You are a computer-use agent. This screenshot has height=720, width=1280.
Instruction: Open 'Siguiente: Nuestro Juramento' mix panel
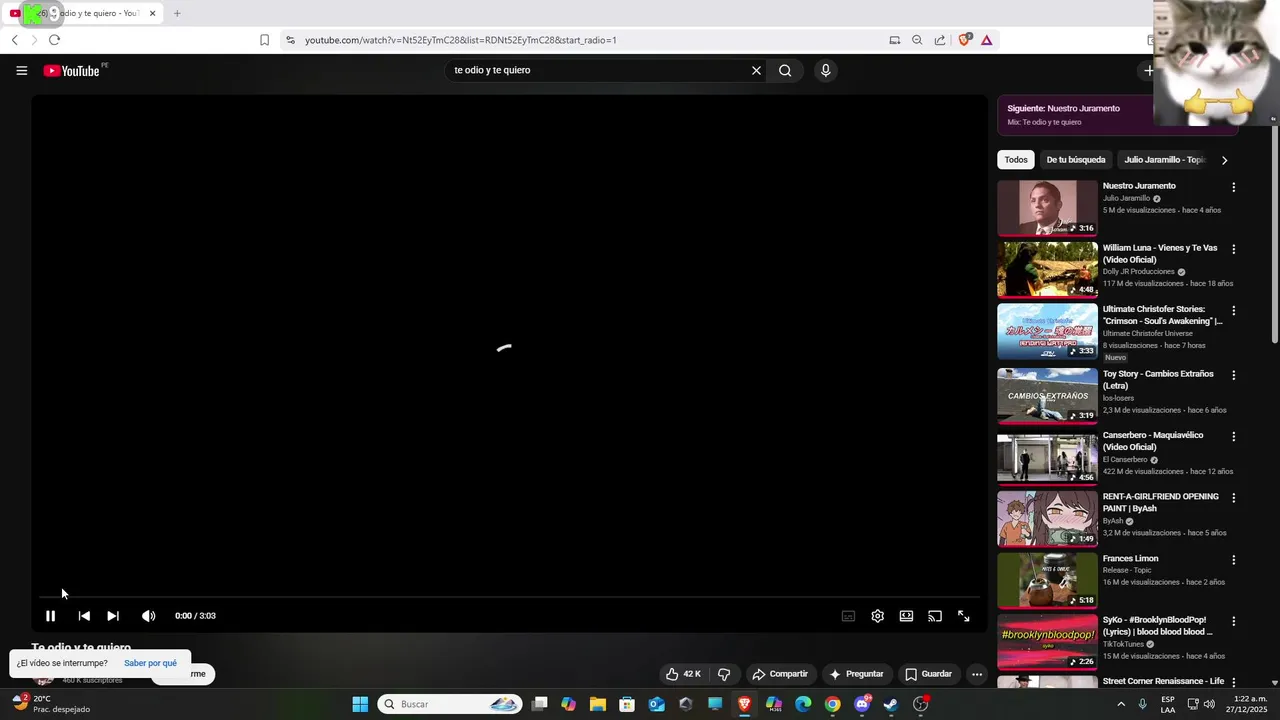(x=1076, y=114)
